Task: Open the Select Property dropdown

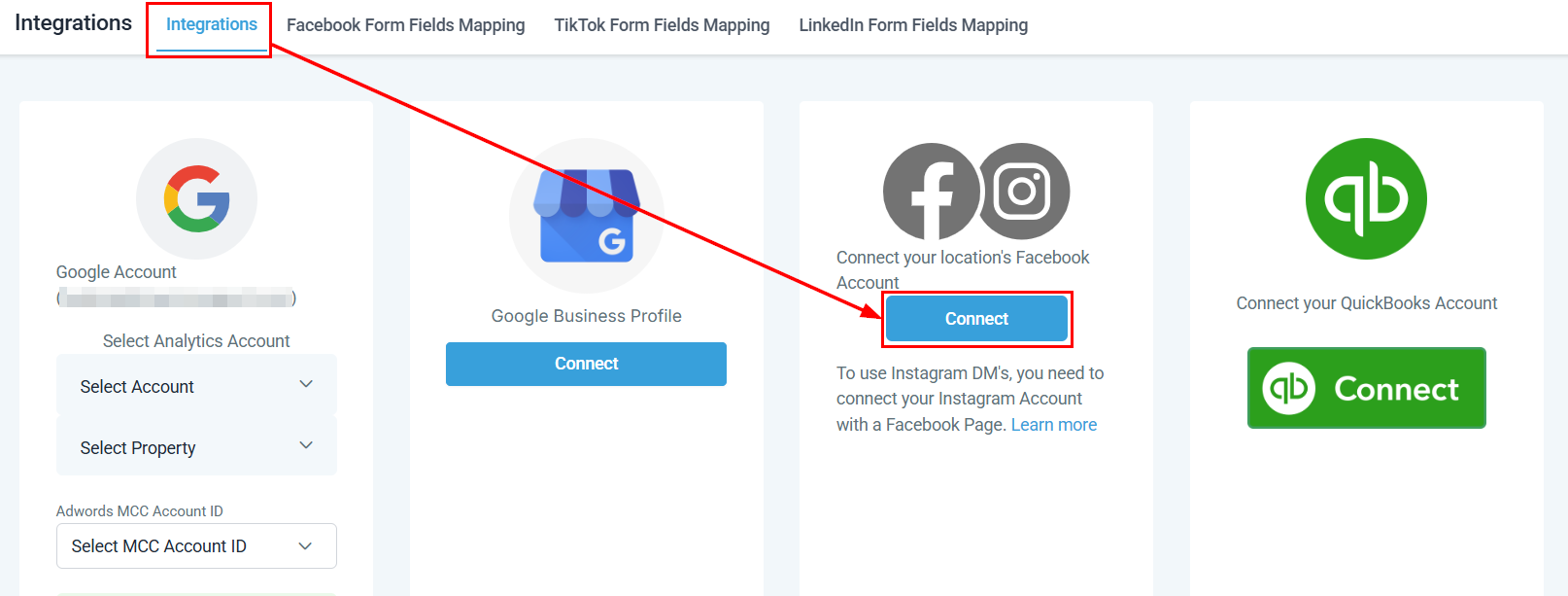Action: (196, 447)
